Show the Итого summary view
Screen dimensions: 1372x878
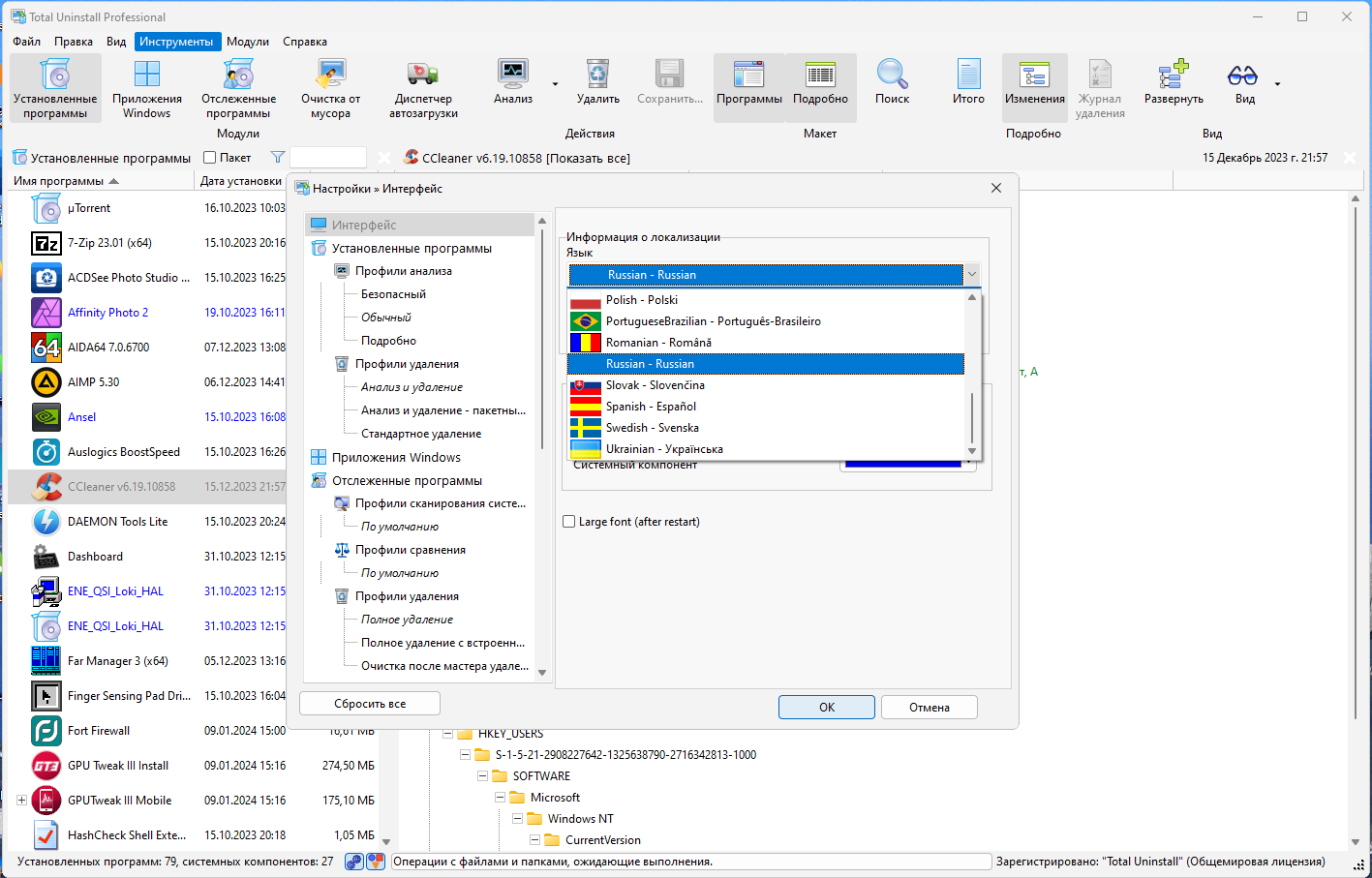(968, 81)
